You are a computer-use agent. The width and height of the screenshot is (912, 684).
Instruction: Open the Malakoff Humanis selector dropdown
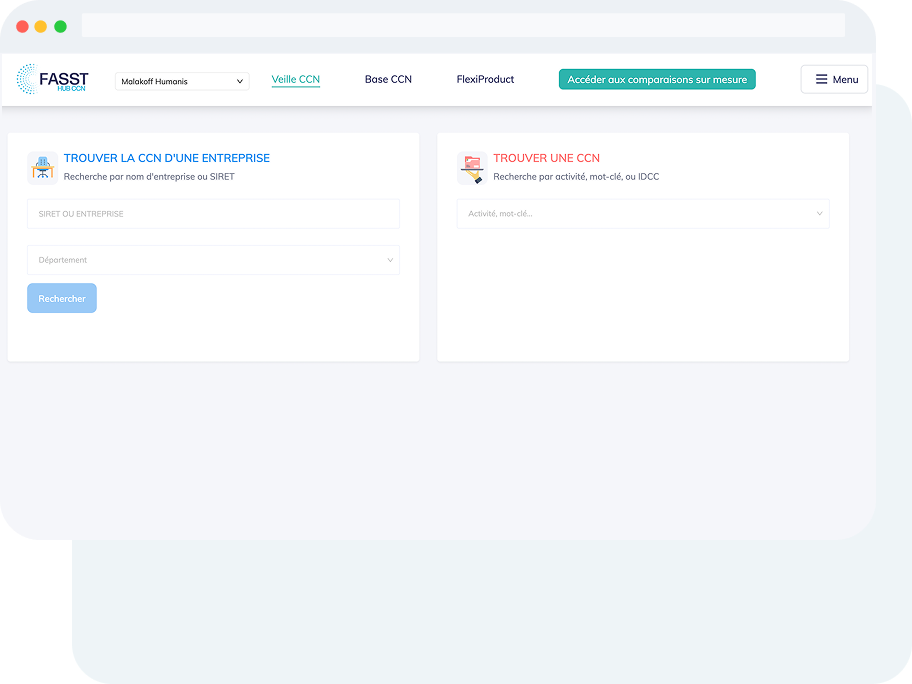182,81
